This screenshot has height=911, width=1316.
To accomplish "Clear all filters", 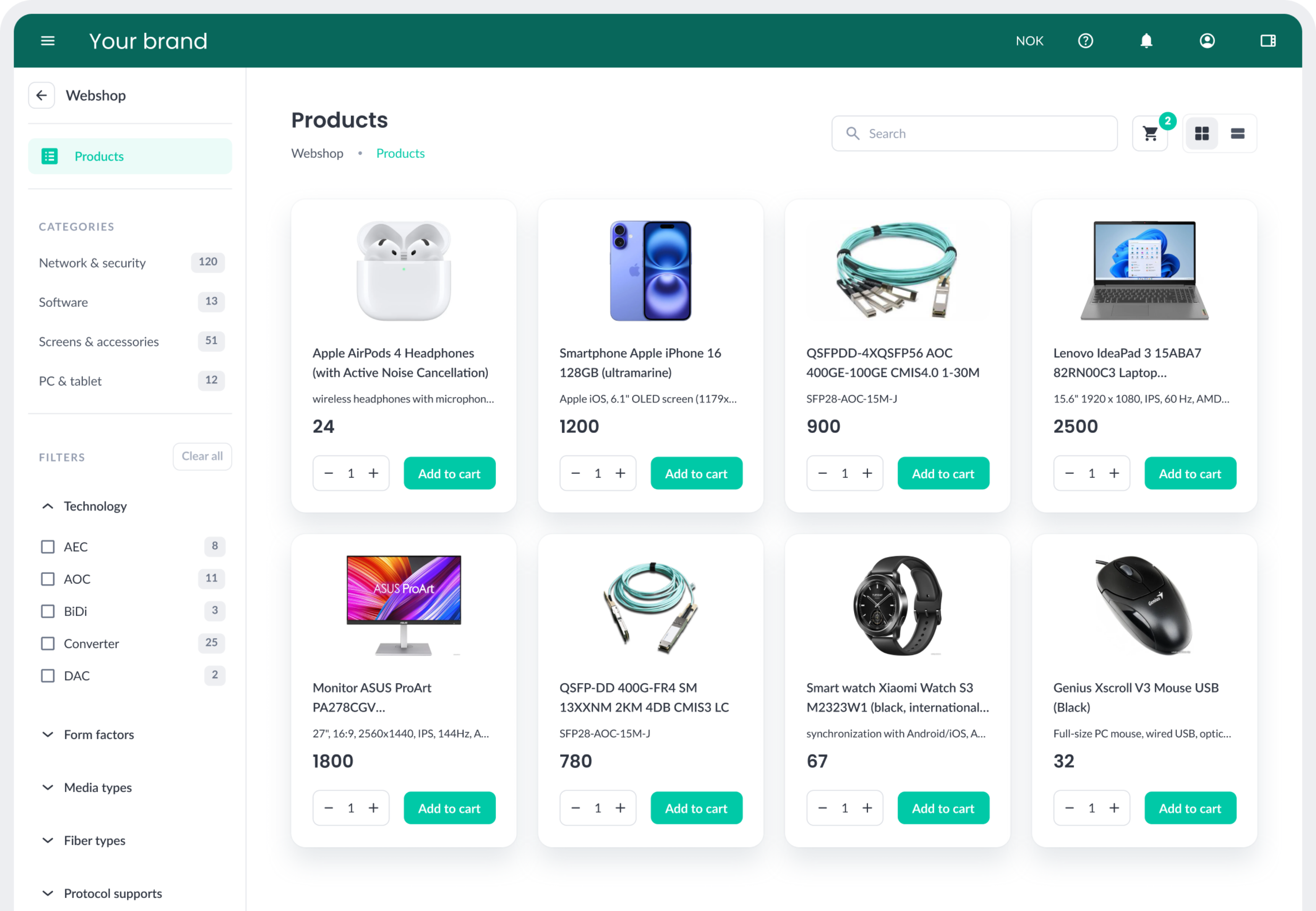I will click(x=202, y=456).
